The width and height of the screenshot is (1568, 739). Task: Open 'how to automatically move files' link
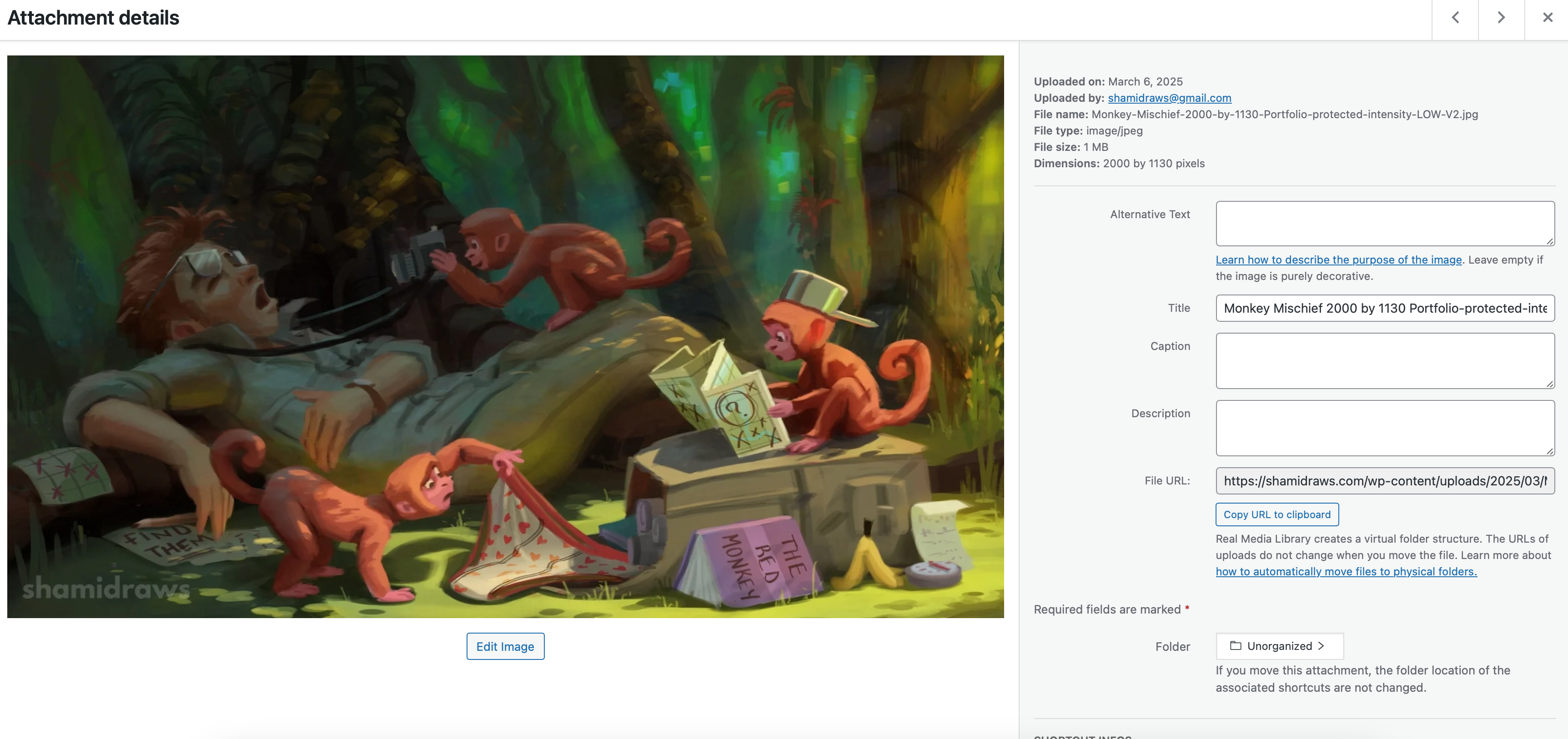pos(1346,572)
